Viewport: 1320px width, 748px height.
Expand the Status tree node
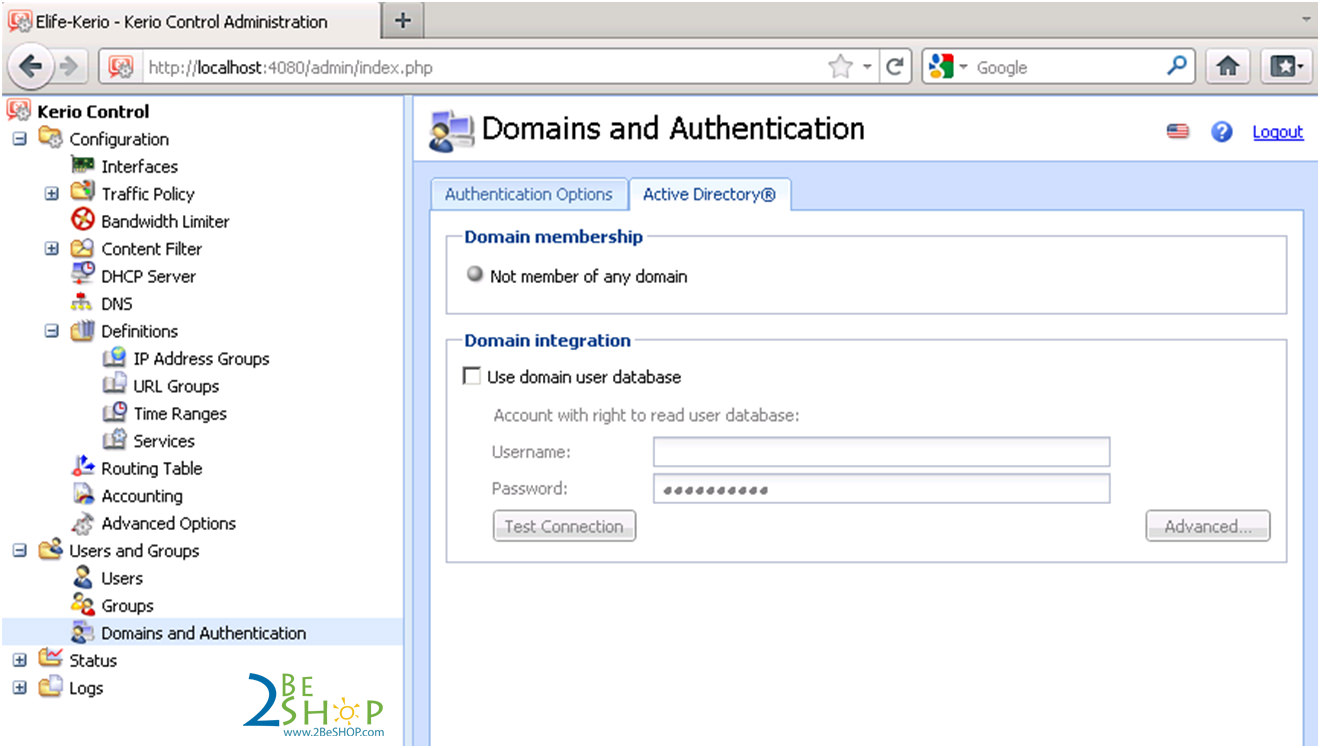tap(19, 661)
